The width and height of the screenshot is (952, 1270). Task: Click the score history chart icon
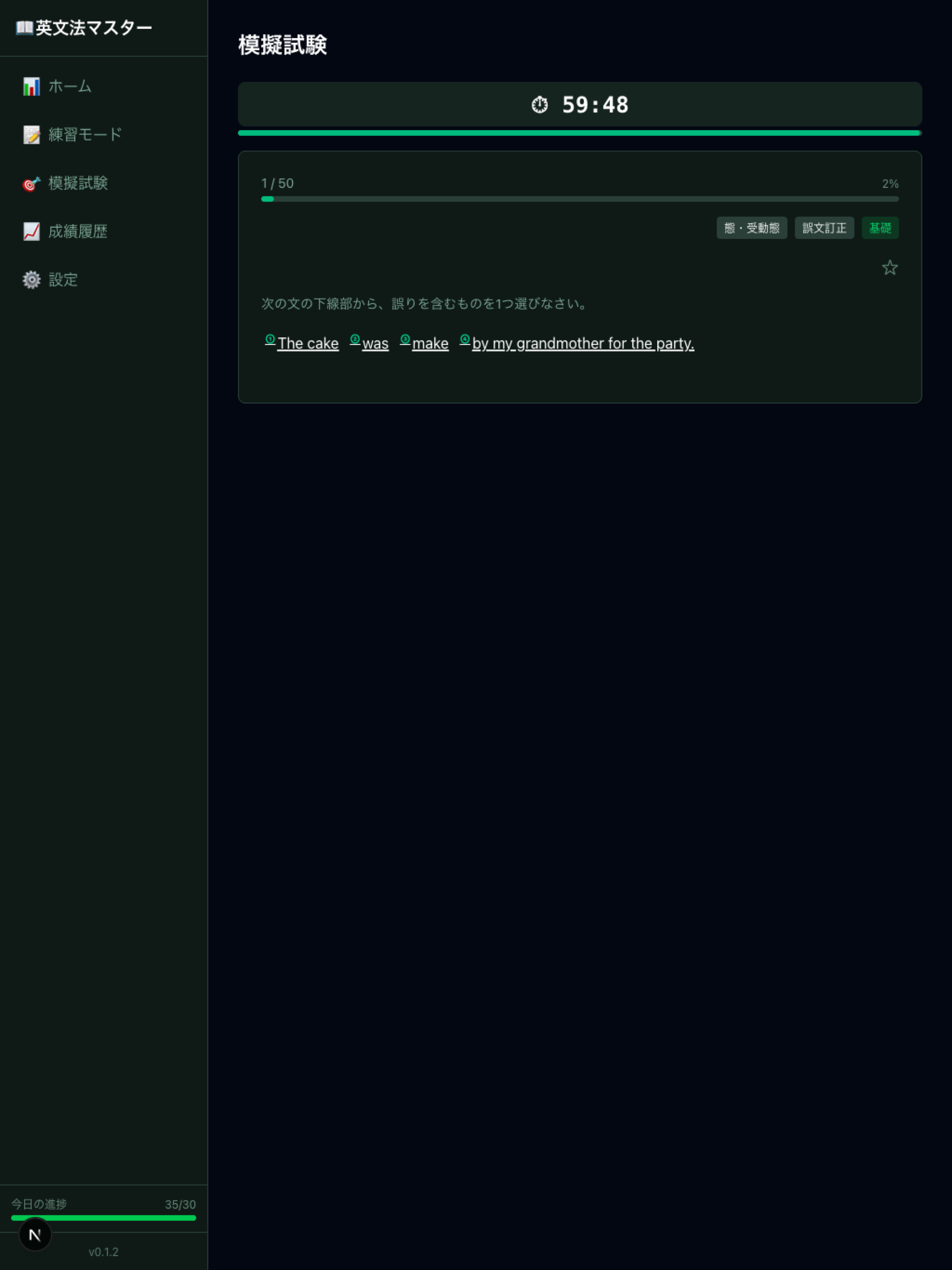coord(32,232)
